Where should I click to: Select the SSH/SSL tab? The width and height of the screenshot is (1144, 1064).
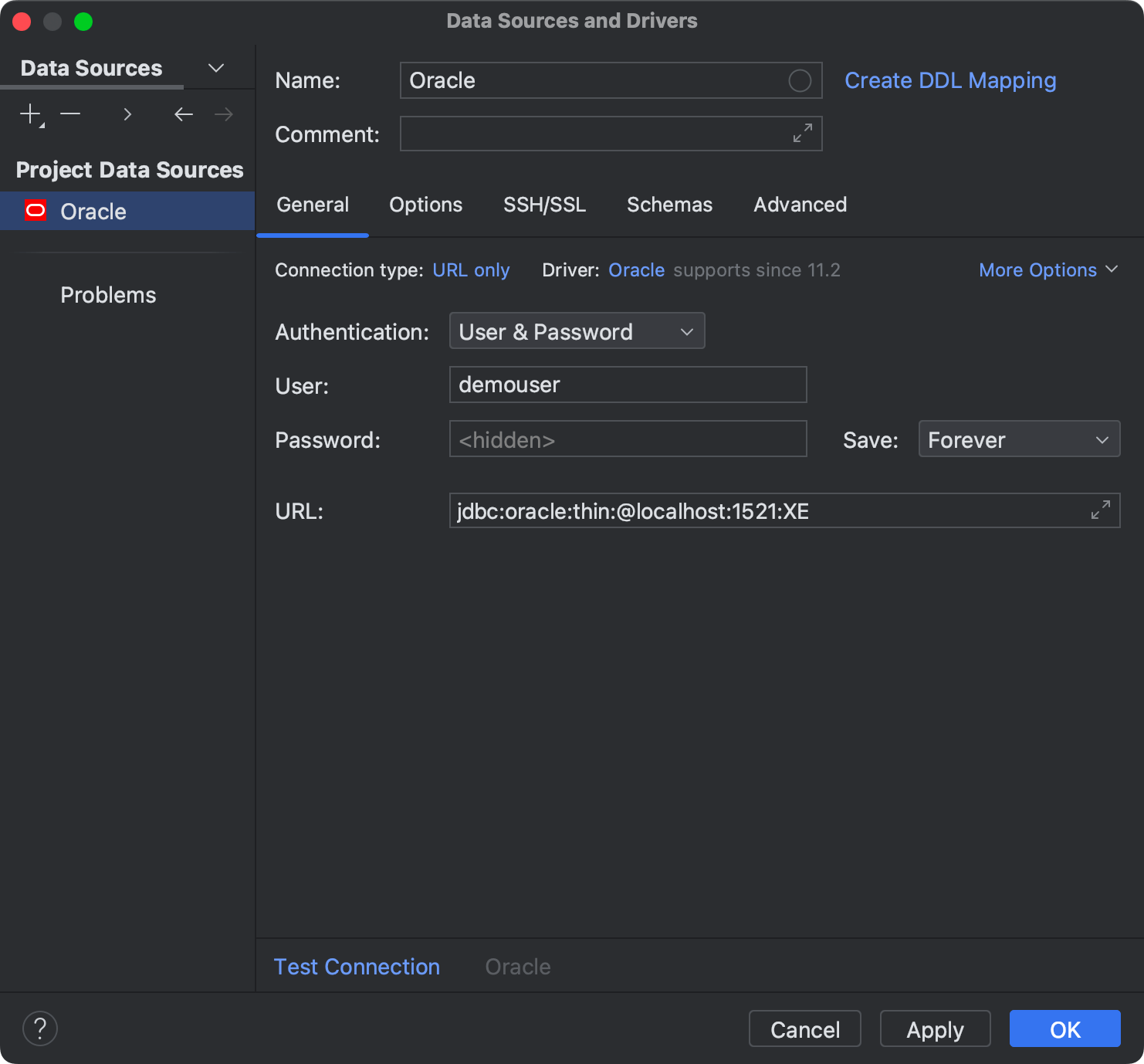pyautogui.click(x=544, y=205)
